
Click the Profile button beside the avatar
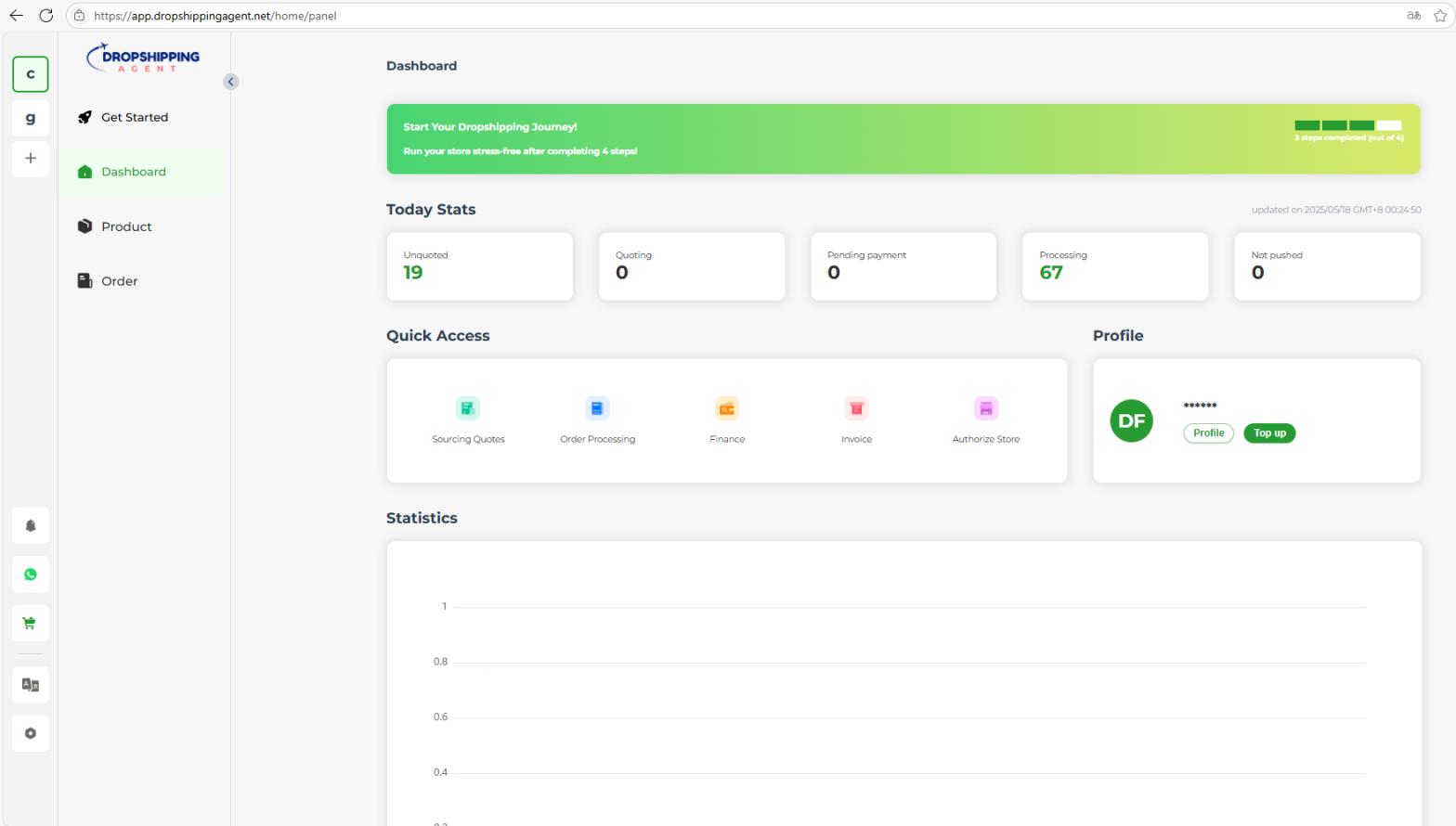[1208, 433]
